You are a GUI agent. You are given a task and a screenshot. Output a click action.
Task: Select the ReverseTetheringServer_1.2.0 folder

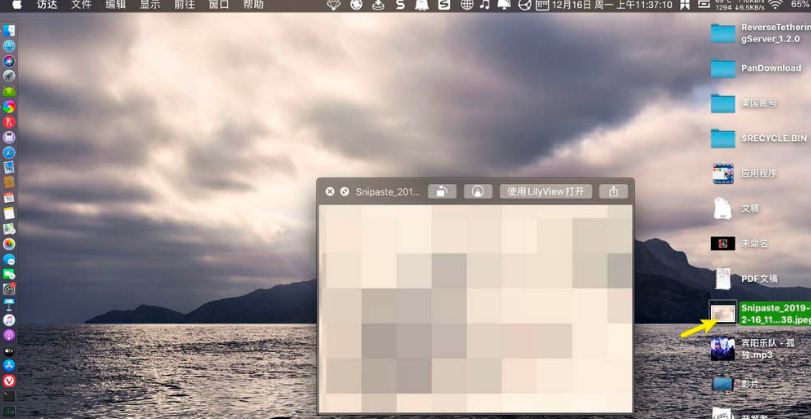pos(723,34)
